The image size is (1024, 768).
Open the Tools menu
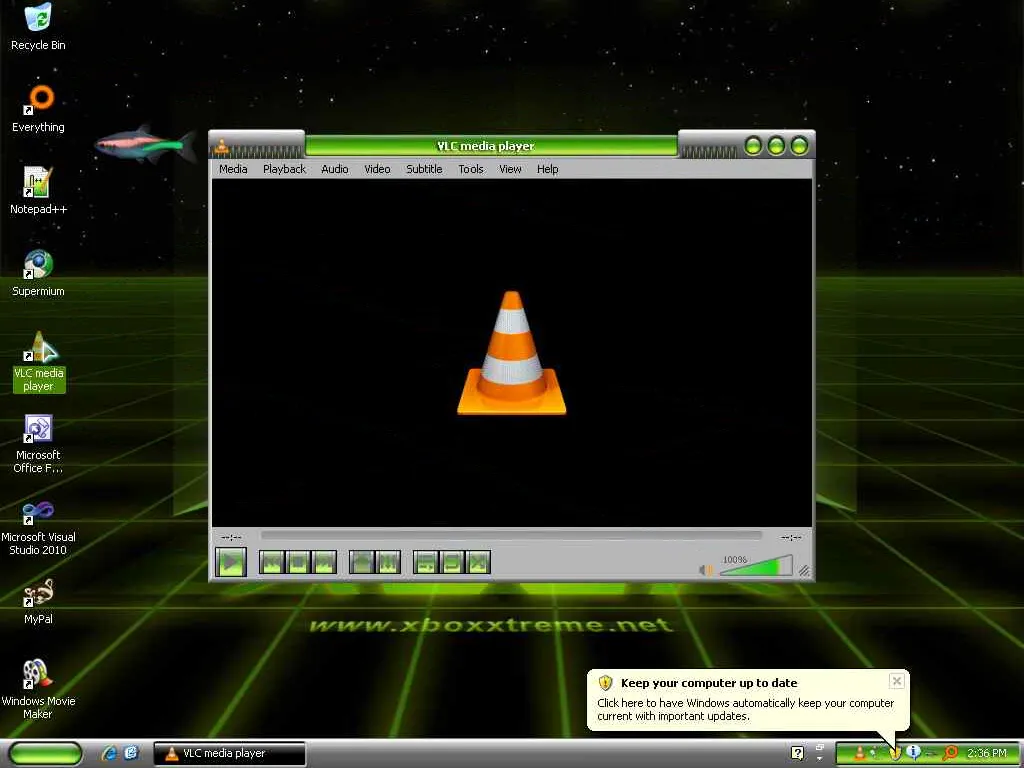[x=471, y=169]
